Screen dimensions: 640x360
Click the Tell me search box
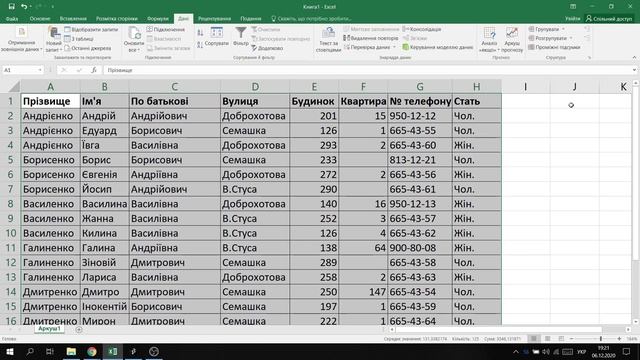click(311, 19)
